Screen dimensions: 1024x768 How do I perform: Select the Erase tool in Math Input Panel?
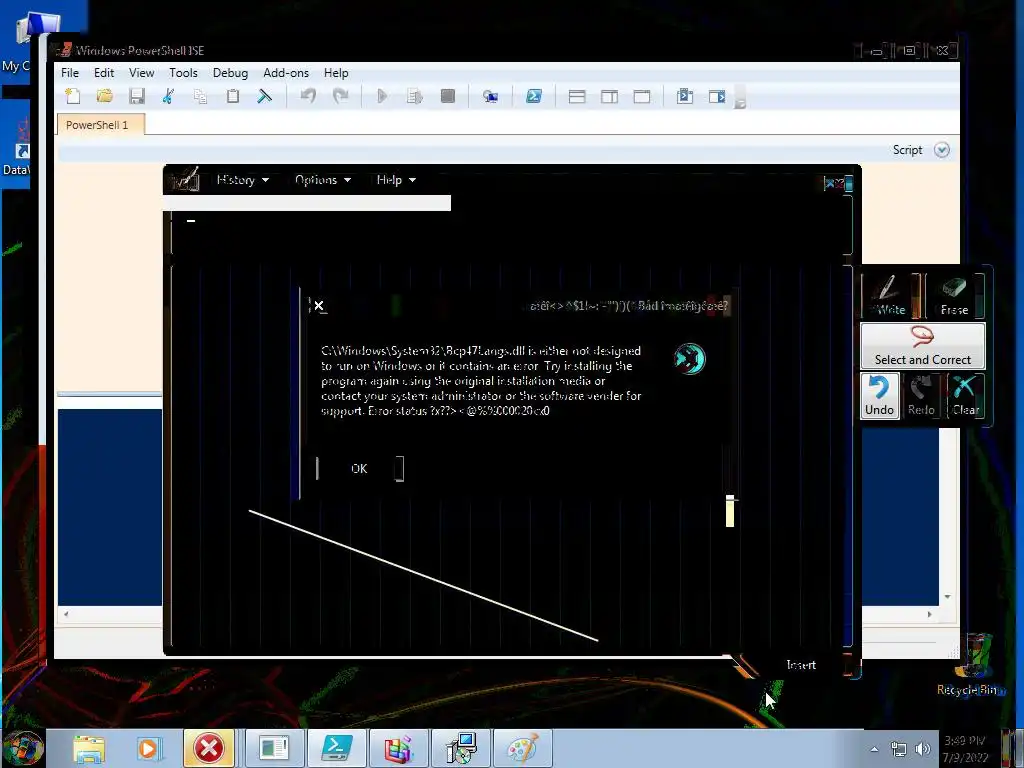click(954, 295)
